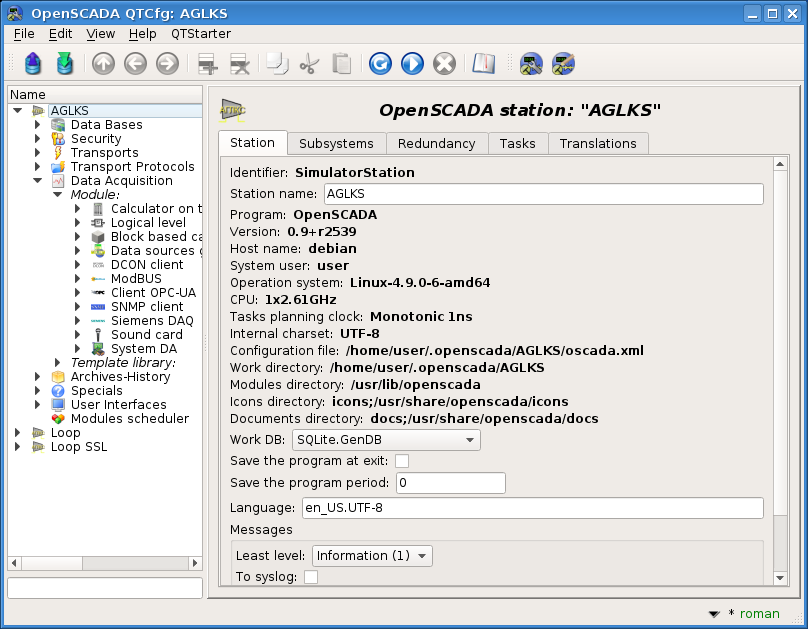The image size is (808, 629).
Task: Click the tree horizontal scrollbar right arrow
Action: tap(195, 563)
